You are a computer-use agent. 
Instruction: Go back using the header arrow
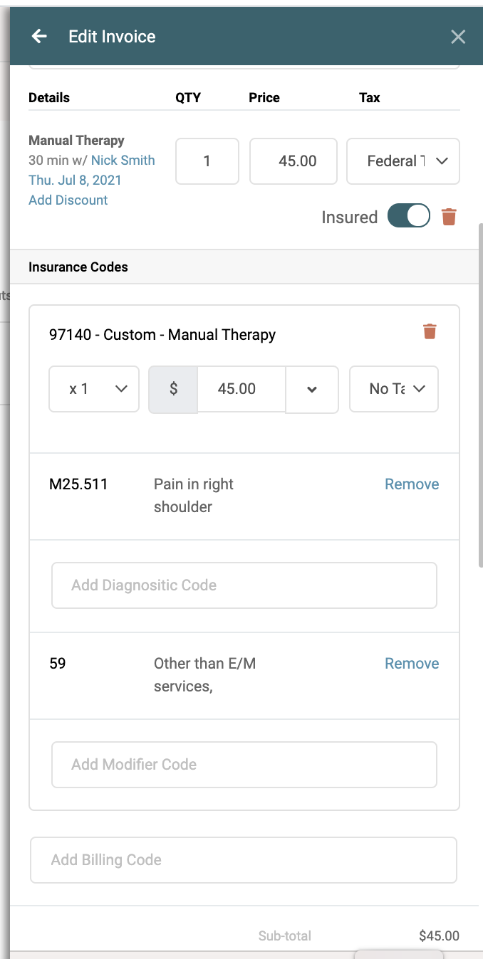[39, 36]
